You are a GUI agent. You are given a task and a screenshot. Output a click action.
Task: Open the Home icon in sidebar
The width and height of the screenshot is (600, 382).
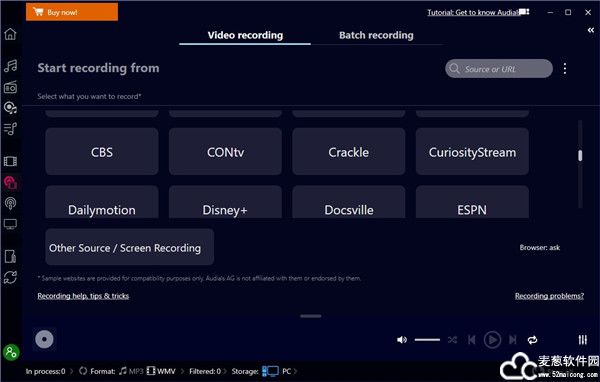10,34
